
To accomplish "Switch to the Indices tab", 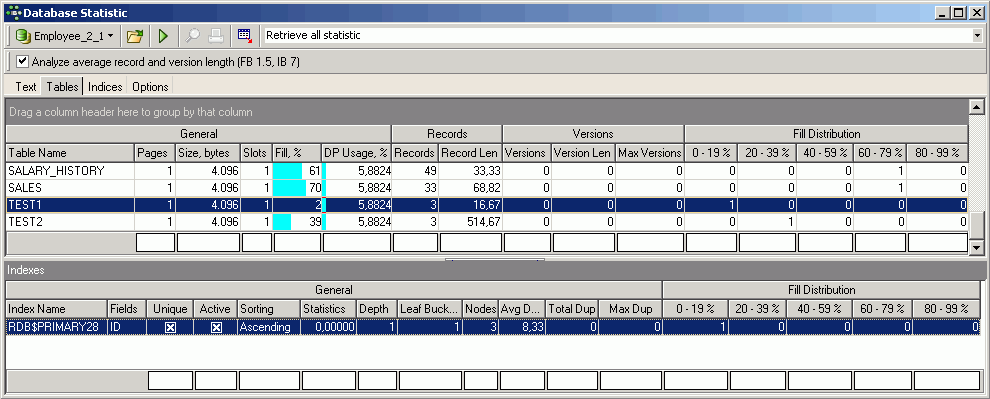I will click(105, 86).
